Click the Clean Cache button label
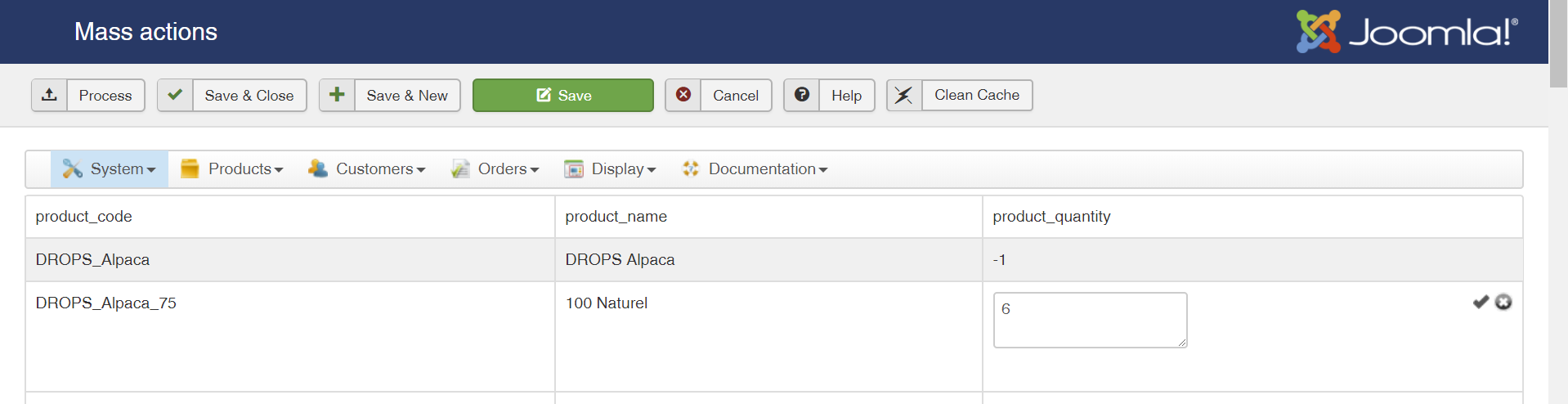1568x404 pixels. 977,95
